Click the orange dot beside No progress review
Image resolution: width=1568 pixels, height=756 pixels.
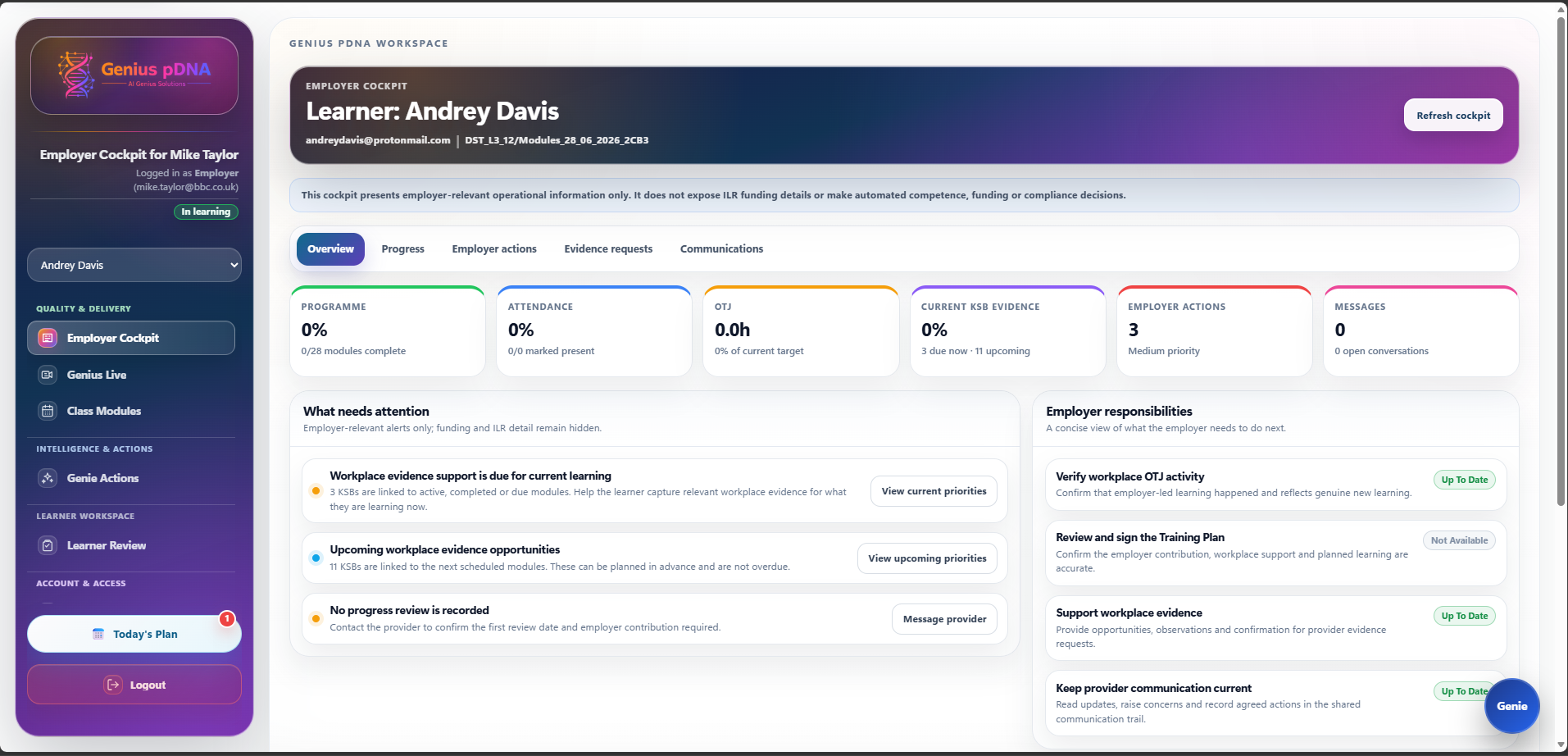(316, 619)
